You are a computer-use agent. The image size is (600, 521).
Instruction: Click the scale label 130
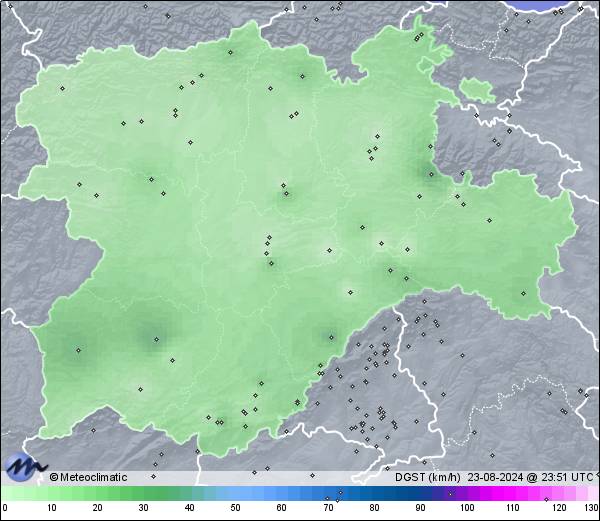592,508
